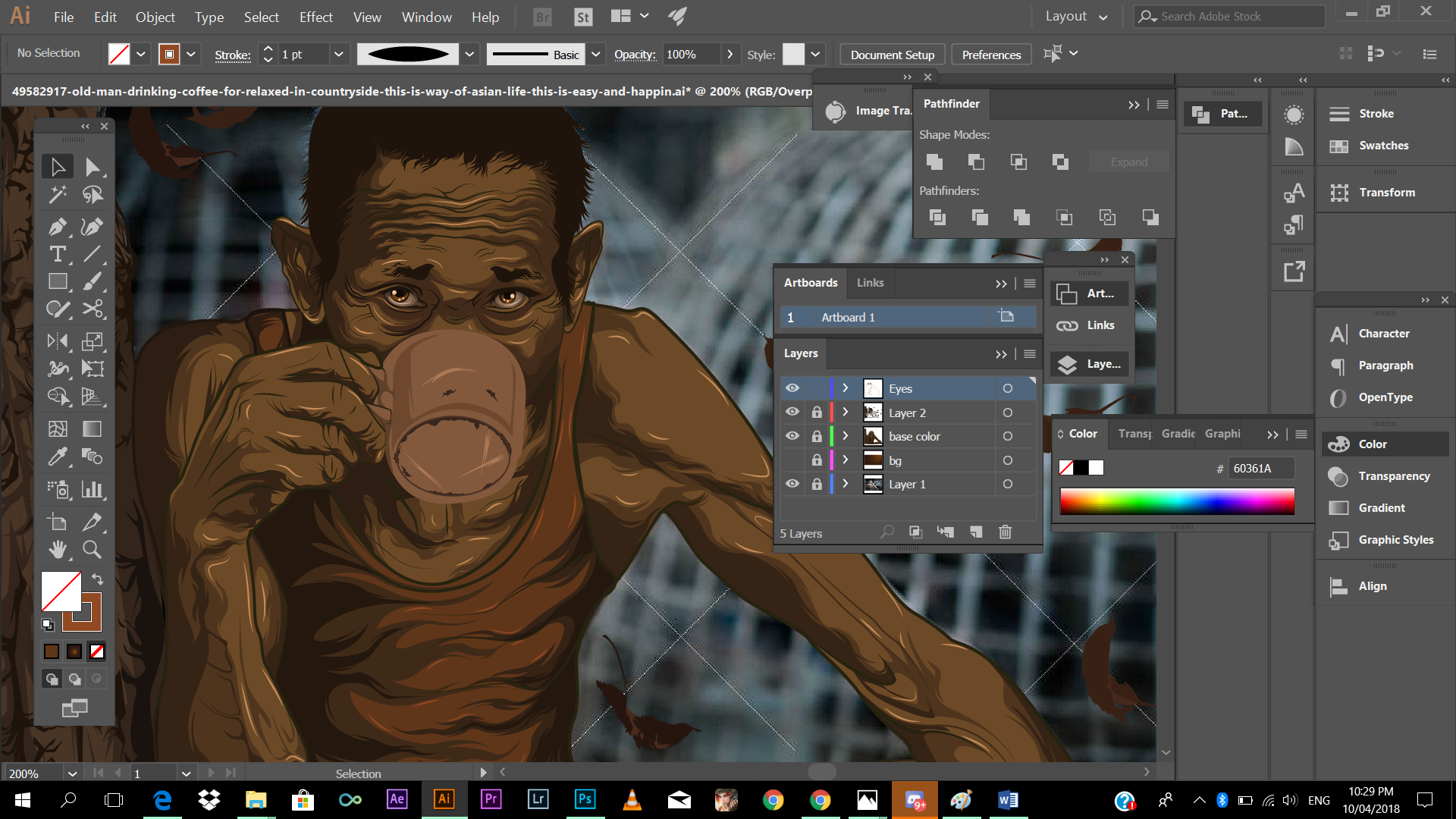The image size is (1456, 819).
Task: Open the Style dropdown arrow
Action: click(815, 54)
